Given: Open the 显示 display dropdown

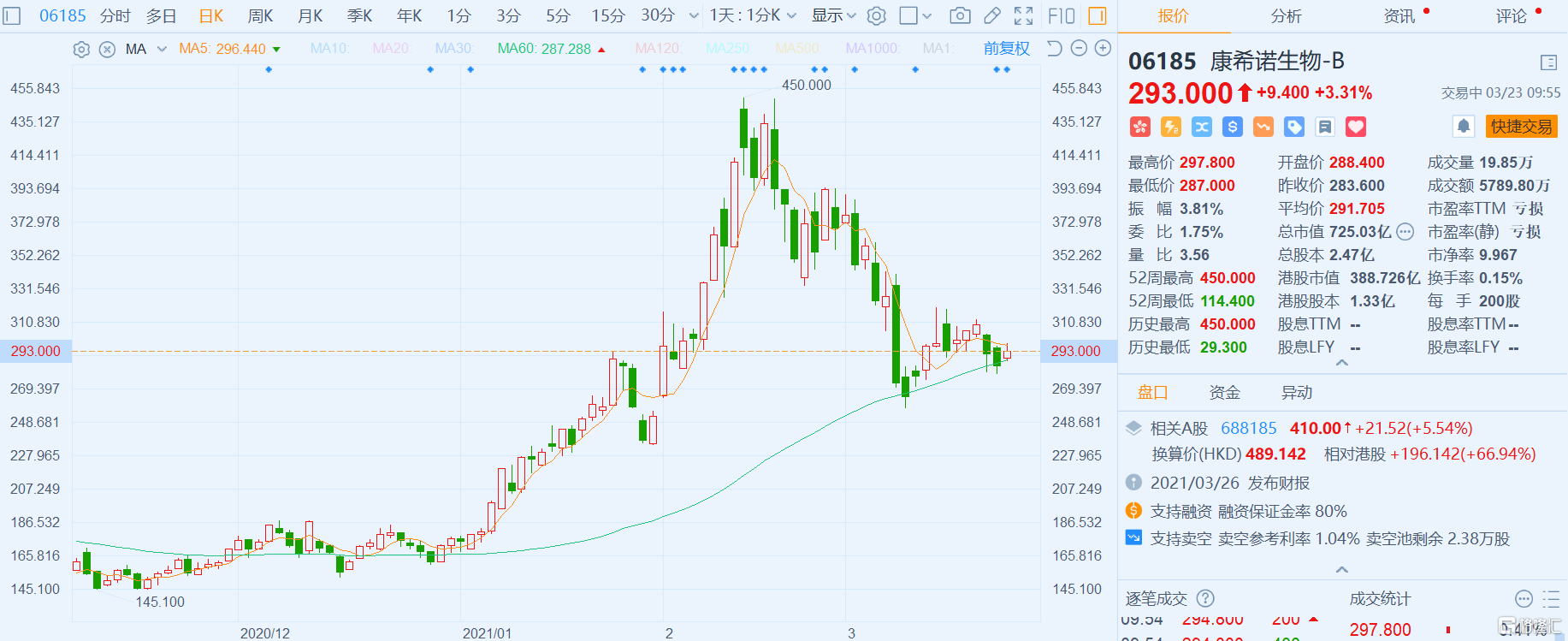Looking at the screenshot, I should click(833, 15).
